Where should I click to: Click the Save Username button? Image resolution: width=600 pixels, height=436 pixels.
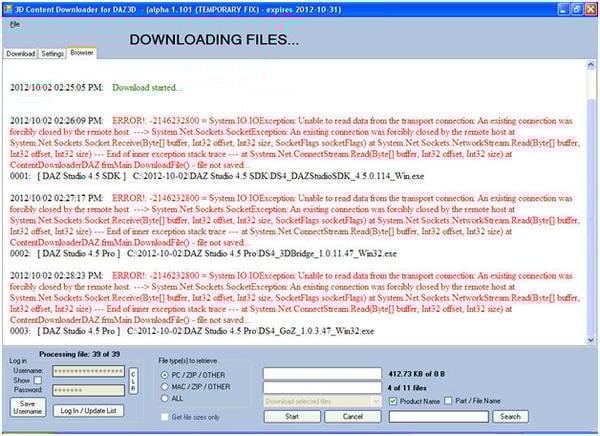(28, 407)
